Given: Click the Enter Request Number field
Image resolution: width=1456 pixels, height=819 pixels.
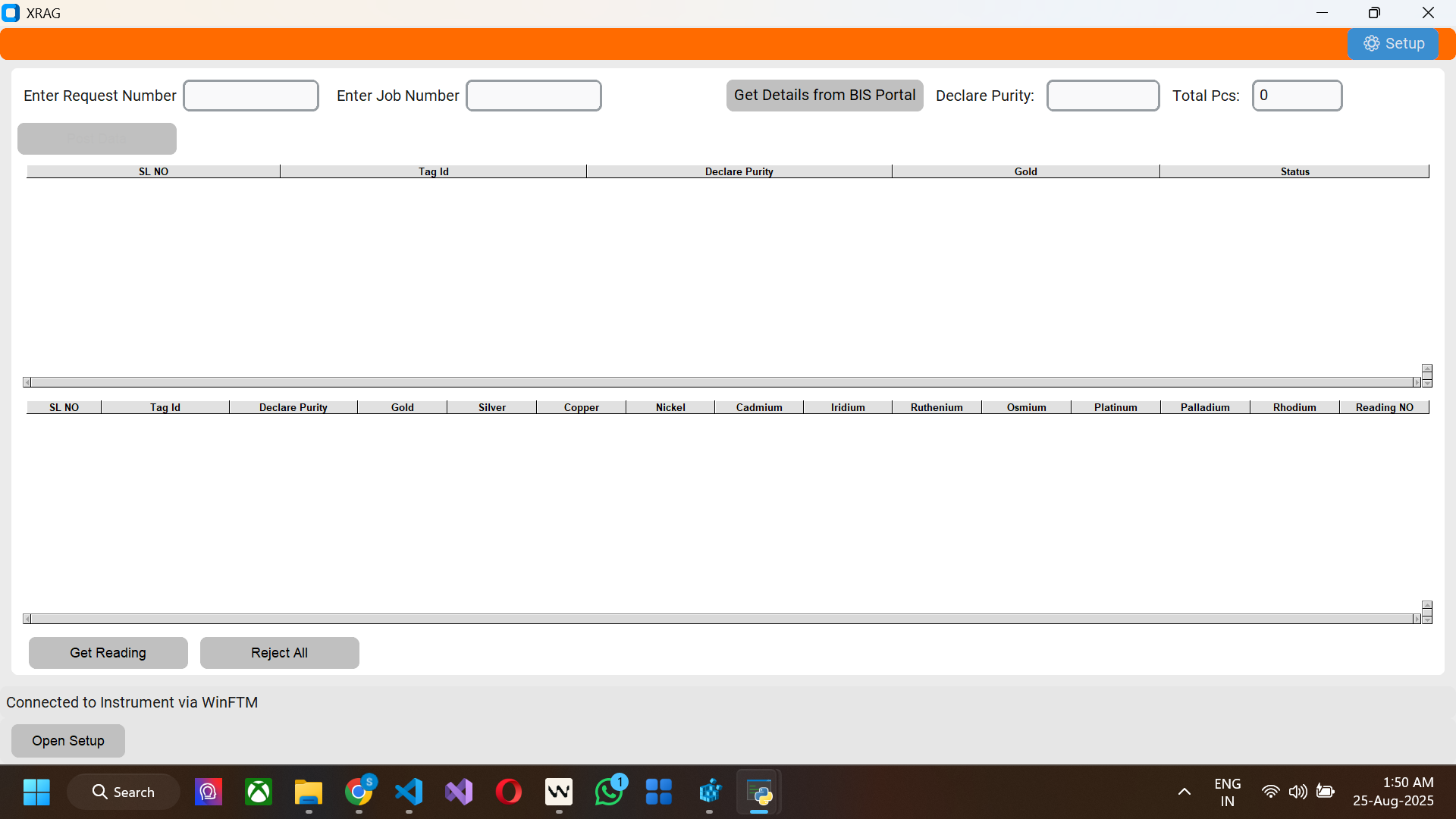Looking at the screenshot, I should click(x=250, y=96).
